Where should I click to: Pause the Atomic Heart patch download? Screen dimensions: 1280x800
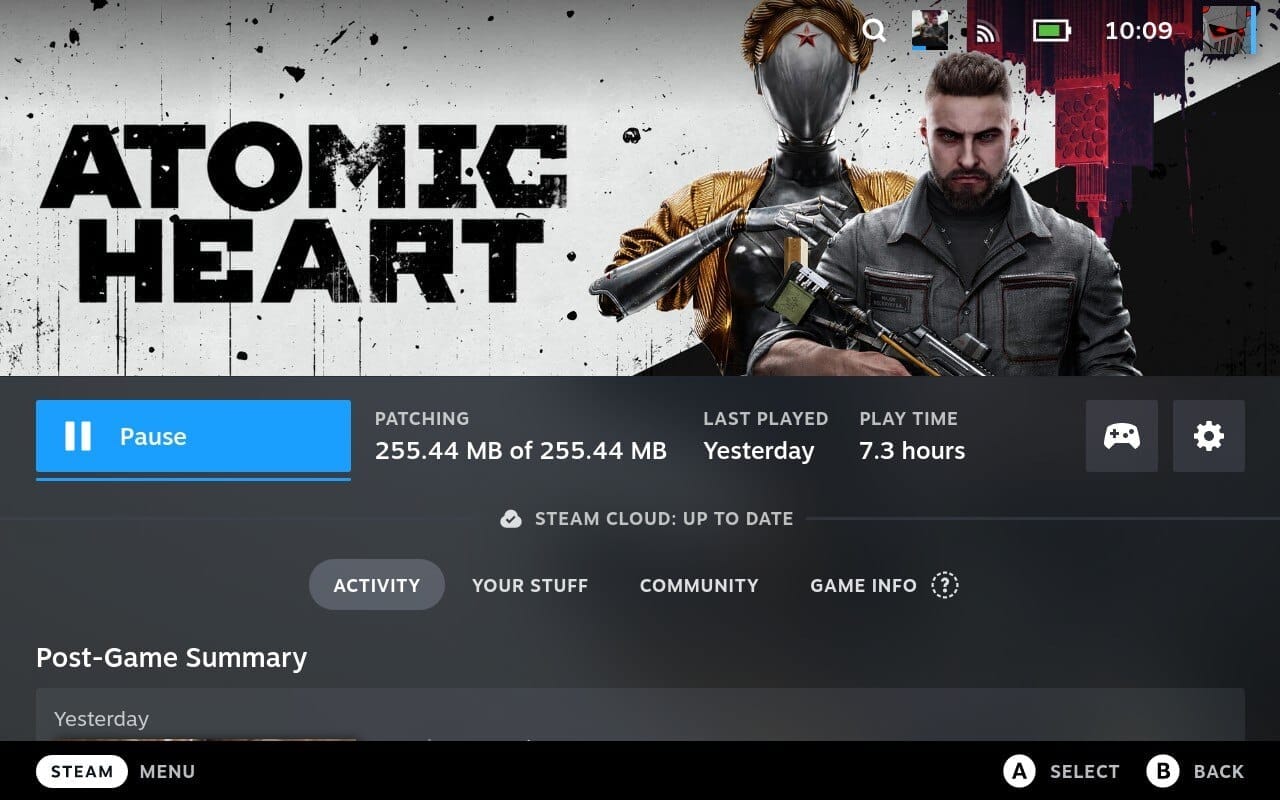193,436
